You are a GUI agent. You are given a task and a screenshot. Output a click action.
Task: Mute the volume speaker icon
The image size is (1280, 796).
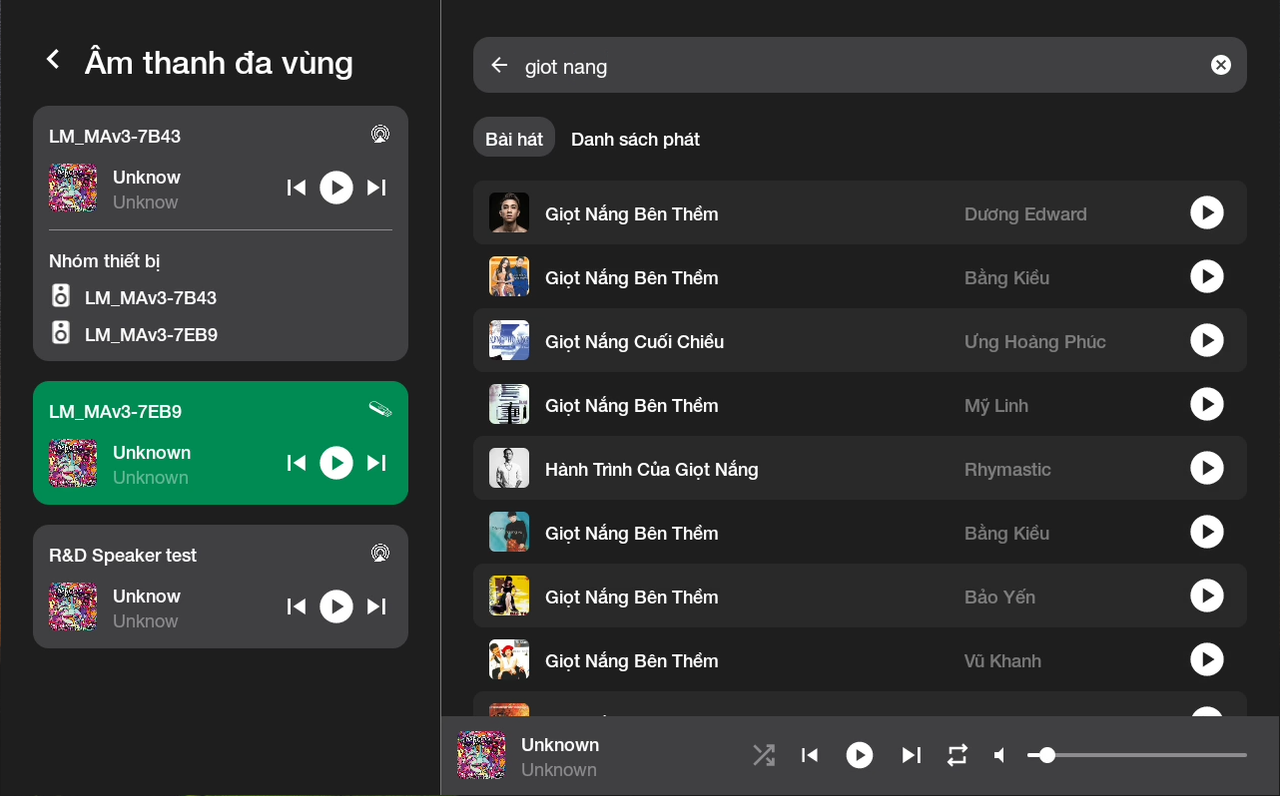1000,756
